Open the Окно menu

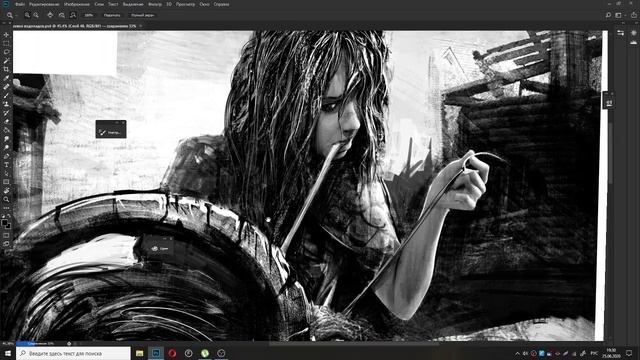click(204, 4)
